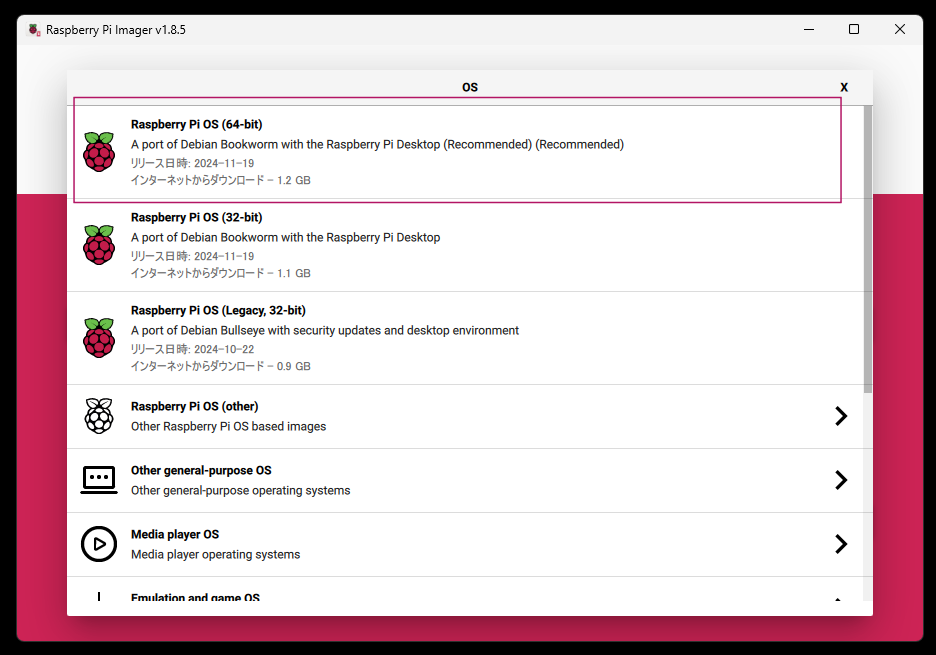Expand the Other general-purpose OS chevron
Viewport: 936px width, 655px height.
pos(841,480)
